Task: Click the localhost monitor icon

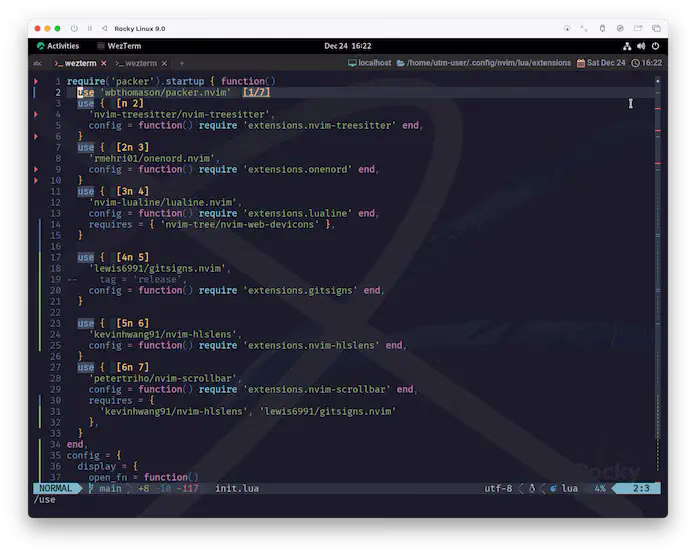Action: point(352,63)
